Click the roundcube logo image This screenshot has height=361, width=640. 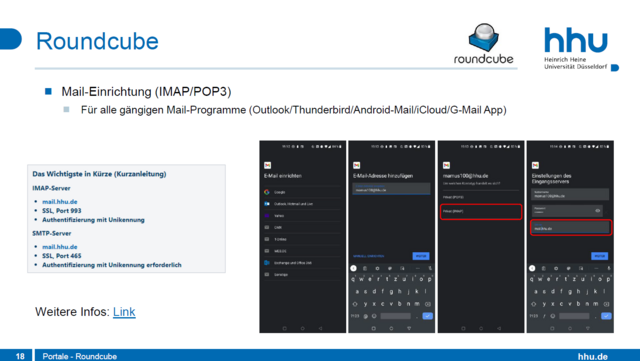(x=484, y=44)
